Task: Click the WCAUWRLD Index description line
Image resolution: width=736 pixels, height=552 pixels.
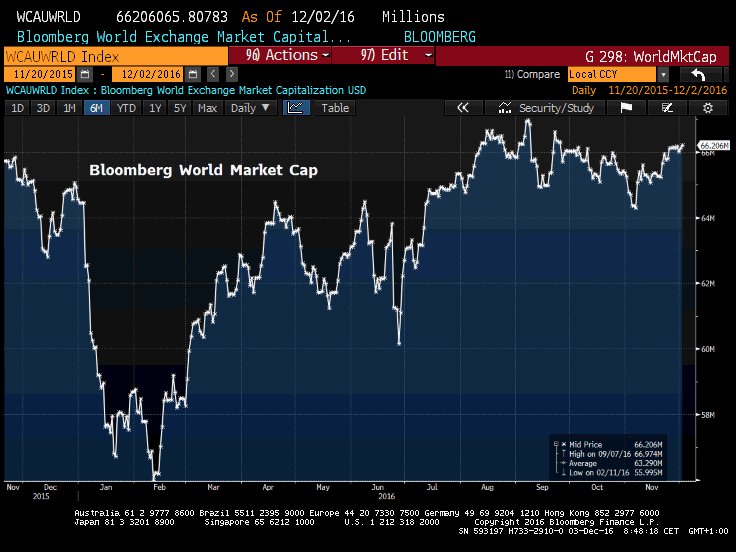Action: pyautogui.click(x=186, y=90)
